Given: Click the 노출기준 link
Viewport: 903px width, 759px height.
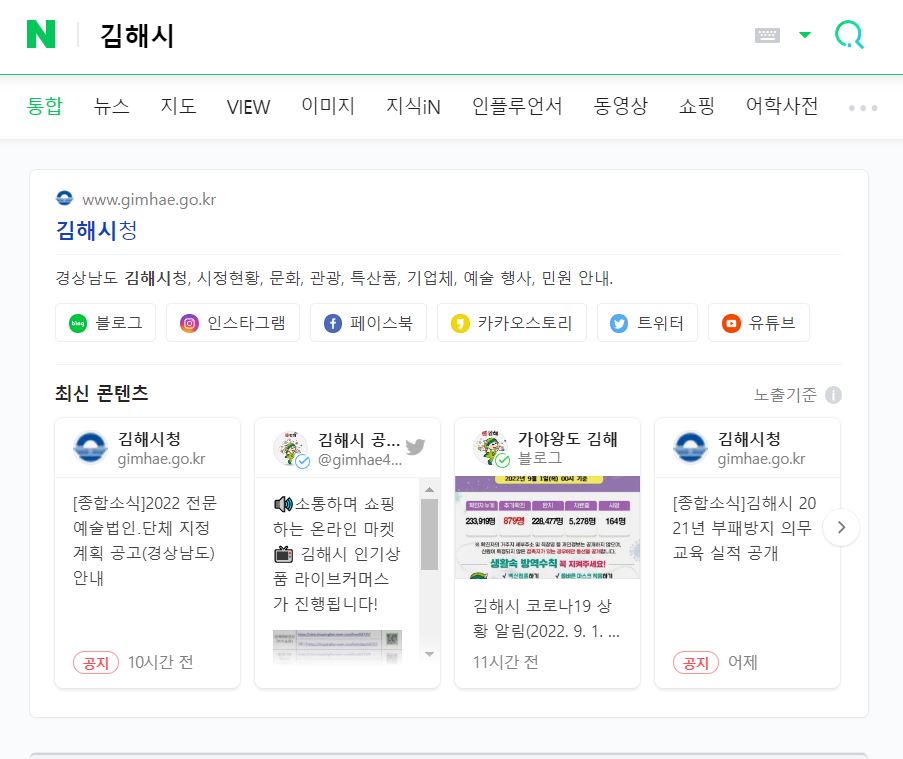Looking at the screenshot, I should [786, 395].
